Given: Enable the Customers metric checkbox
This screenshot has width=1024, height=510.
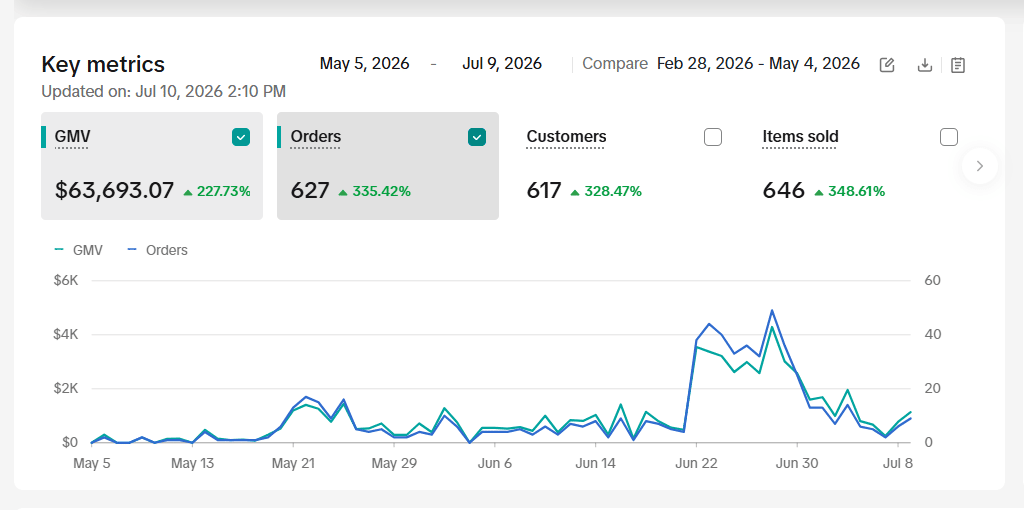Looking at the screenshot, I should click(x=712, y=137).
